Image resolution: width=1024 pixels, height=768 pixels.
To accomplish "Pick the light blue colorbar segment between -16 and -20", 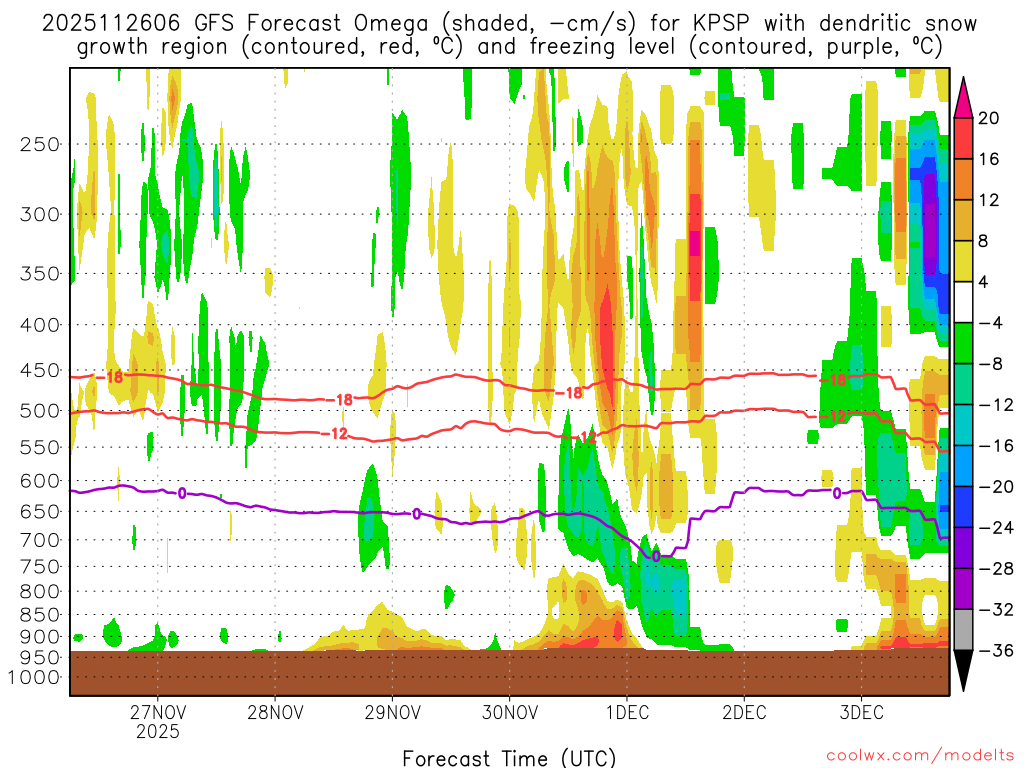I will point(963,466).
